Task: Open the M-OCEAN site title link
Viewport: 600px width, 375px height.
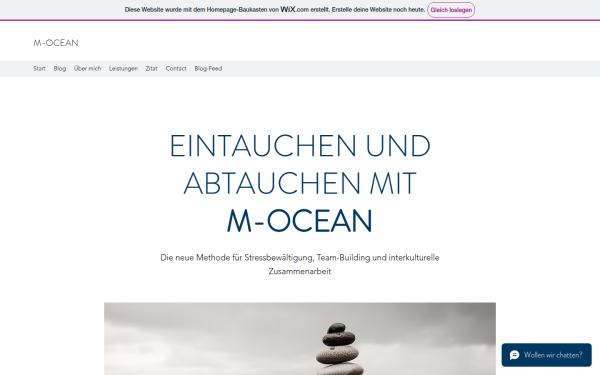Action: coord(56,43)
